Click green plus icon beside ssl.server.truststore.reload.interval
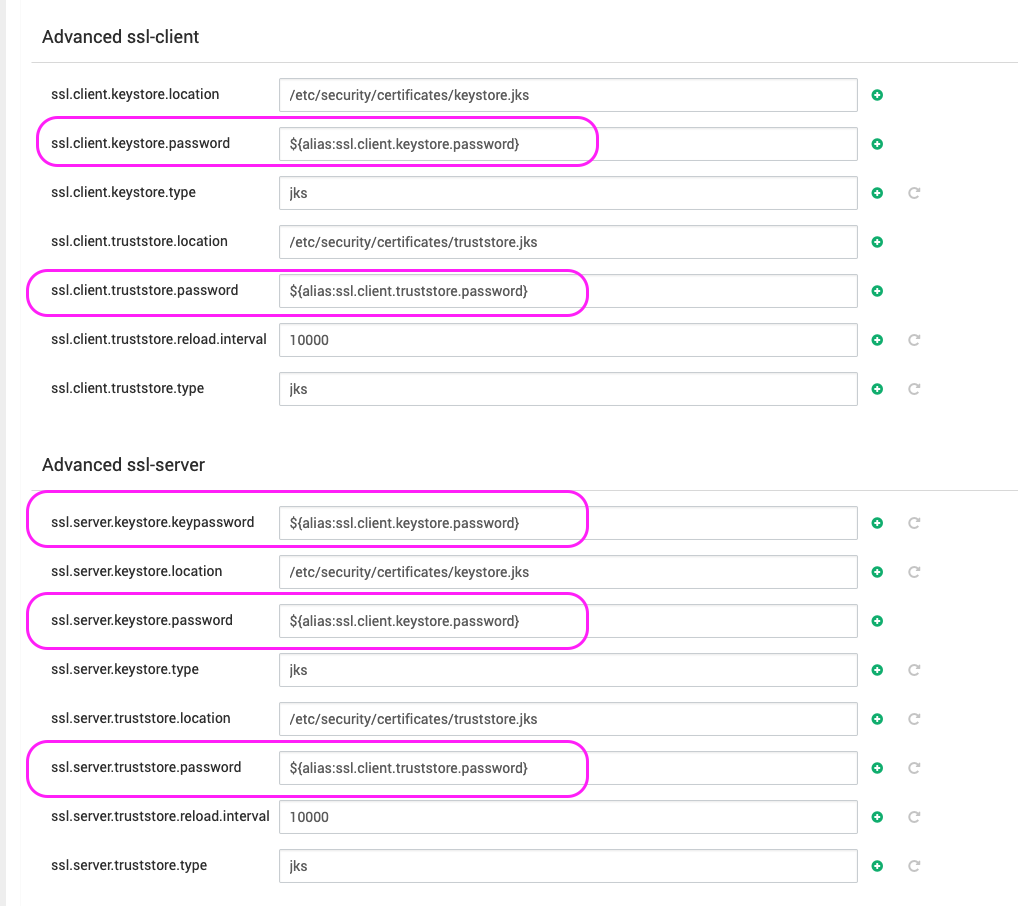1018x906 pixels. pyautogui.click(x=877, y=817)
